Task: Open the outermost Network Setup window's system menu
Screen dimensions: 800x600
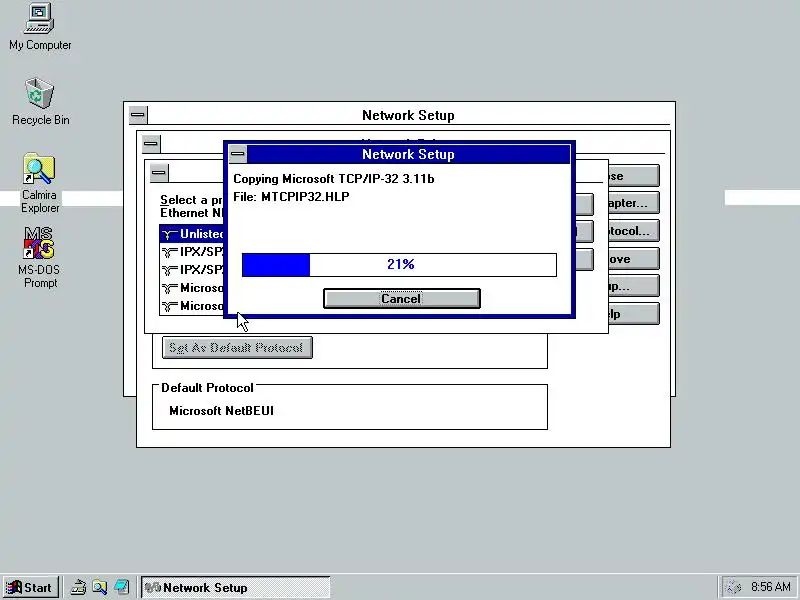Action: 138,114
